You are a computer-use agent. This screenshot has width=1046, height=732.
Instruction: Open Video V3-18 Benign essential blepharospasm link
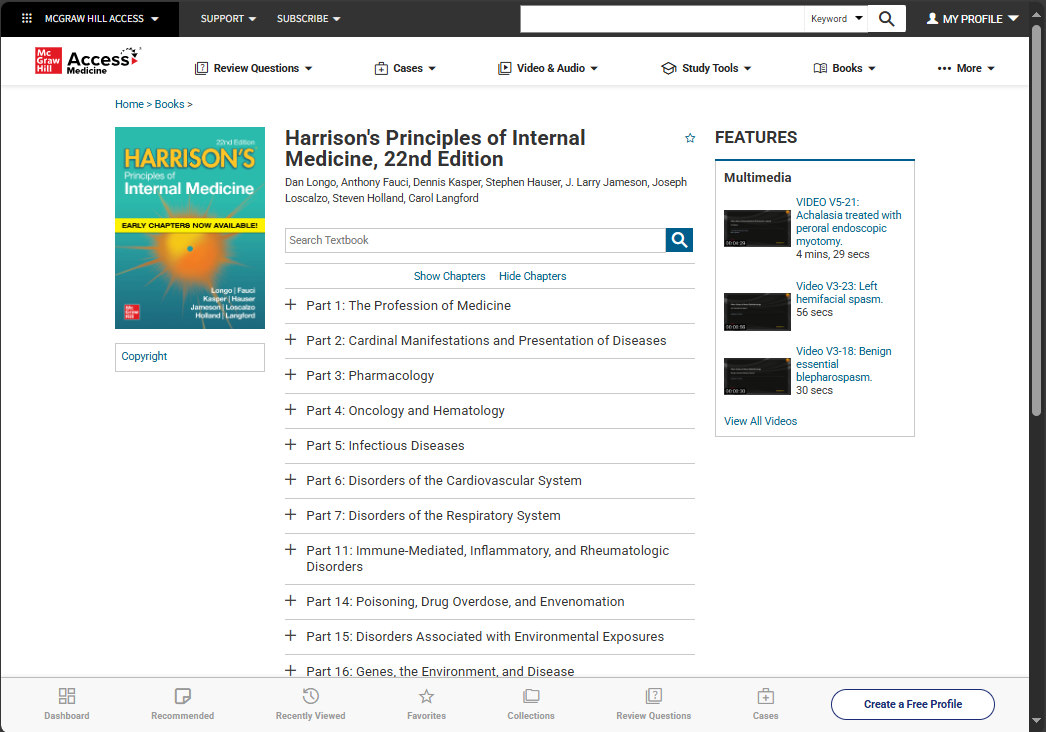843,364
